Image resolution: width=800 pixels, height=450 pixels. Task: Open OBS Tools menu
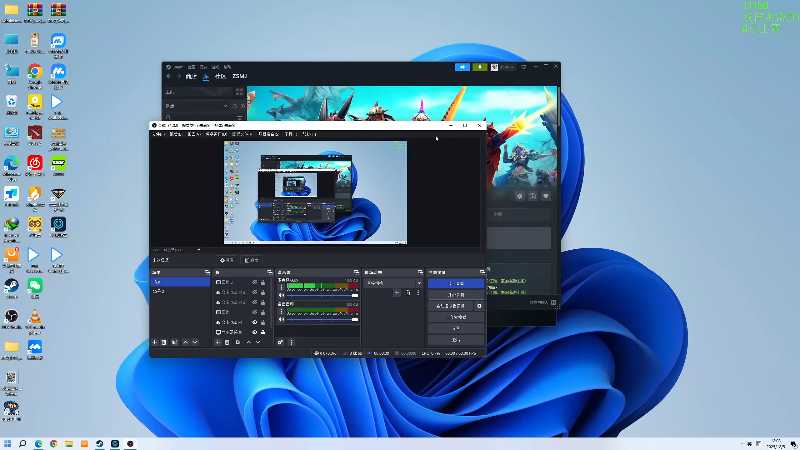pos(289,134)
